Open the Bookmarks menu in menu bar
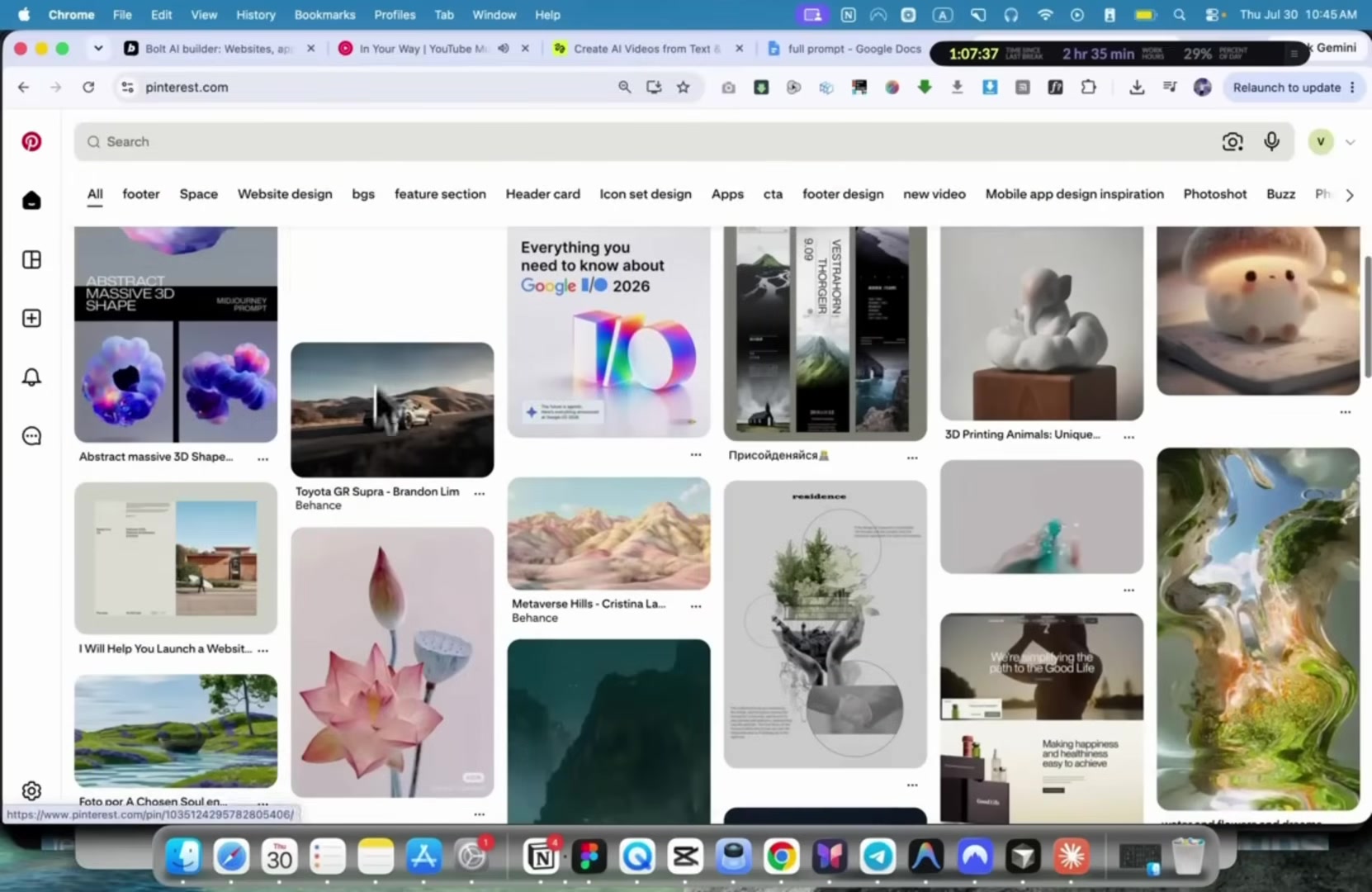The height and width of the screenshot is (892, 1372). click(324, 15)
